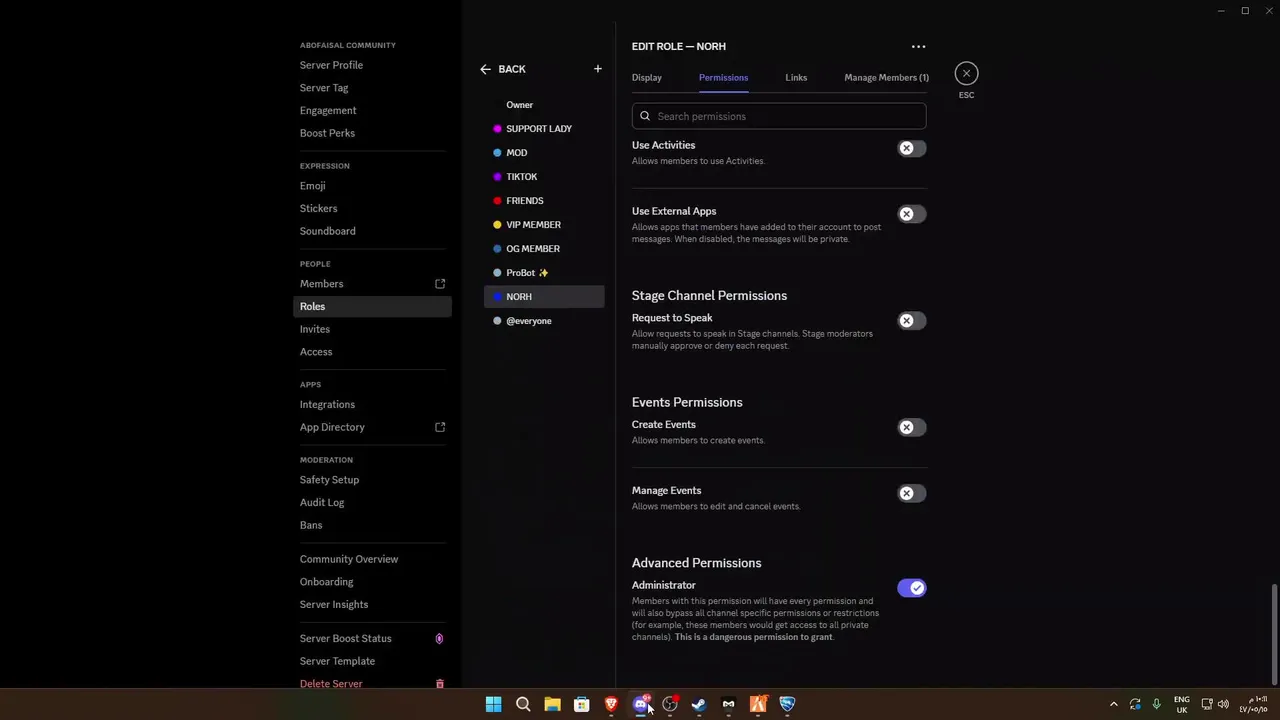Viewport: 1280px width, 720px height.
Task: Select the Permissions tab
Action: 723,77
